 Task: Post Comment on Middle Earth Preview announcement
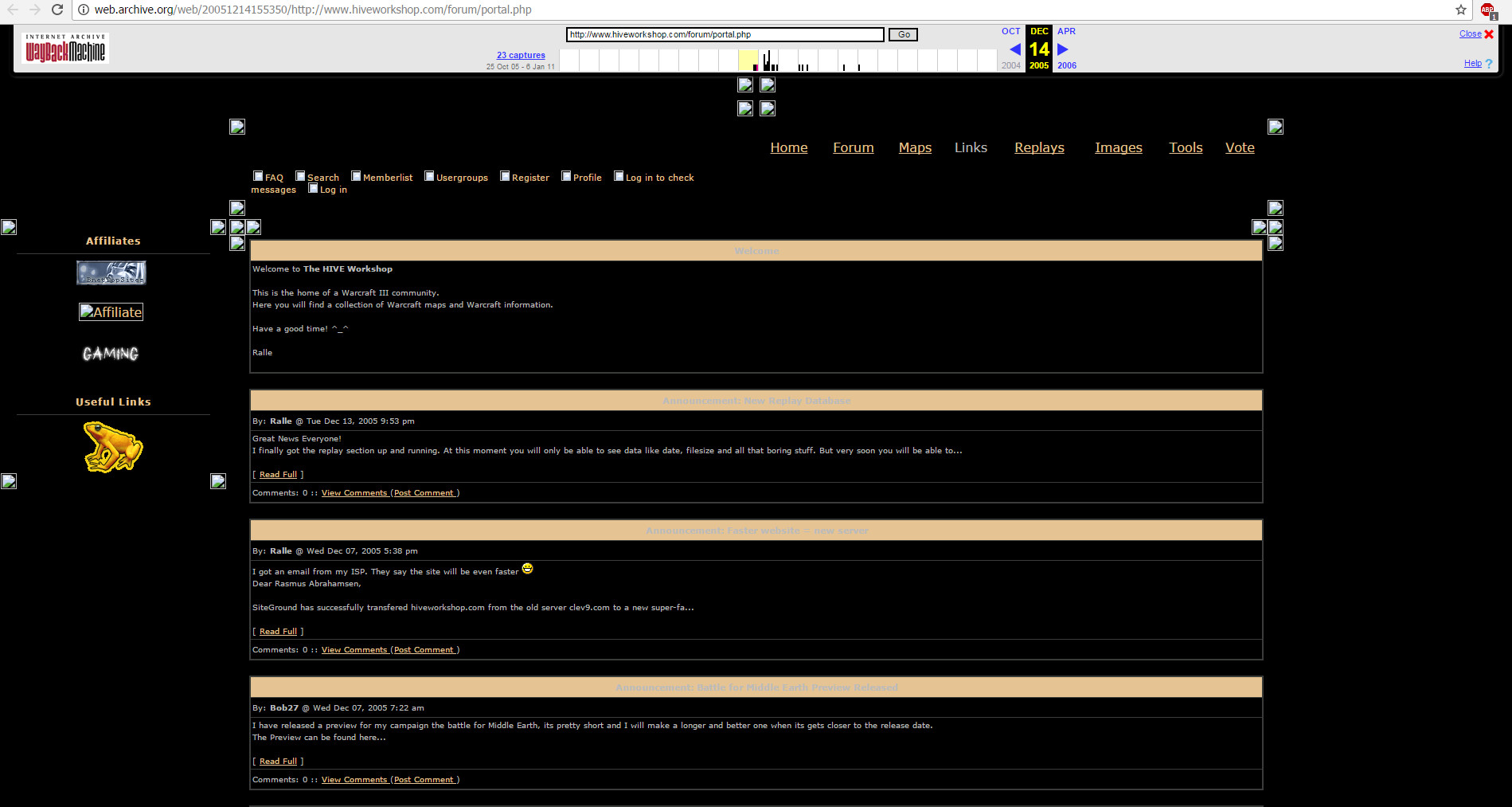pyautogui.click(x=424, y=780)
